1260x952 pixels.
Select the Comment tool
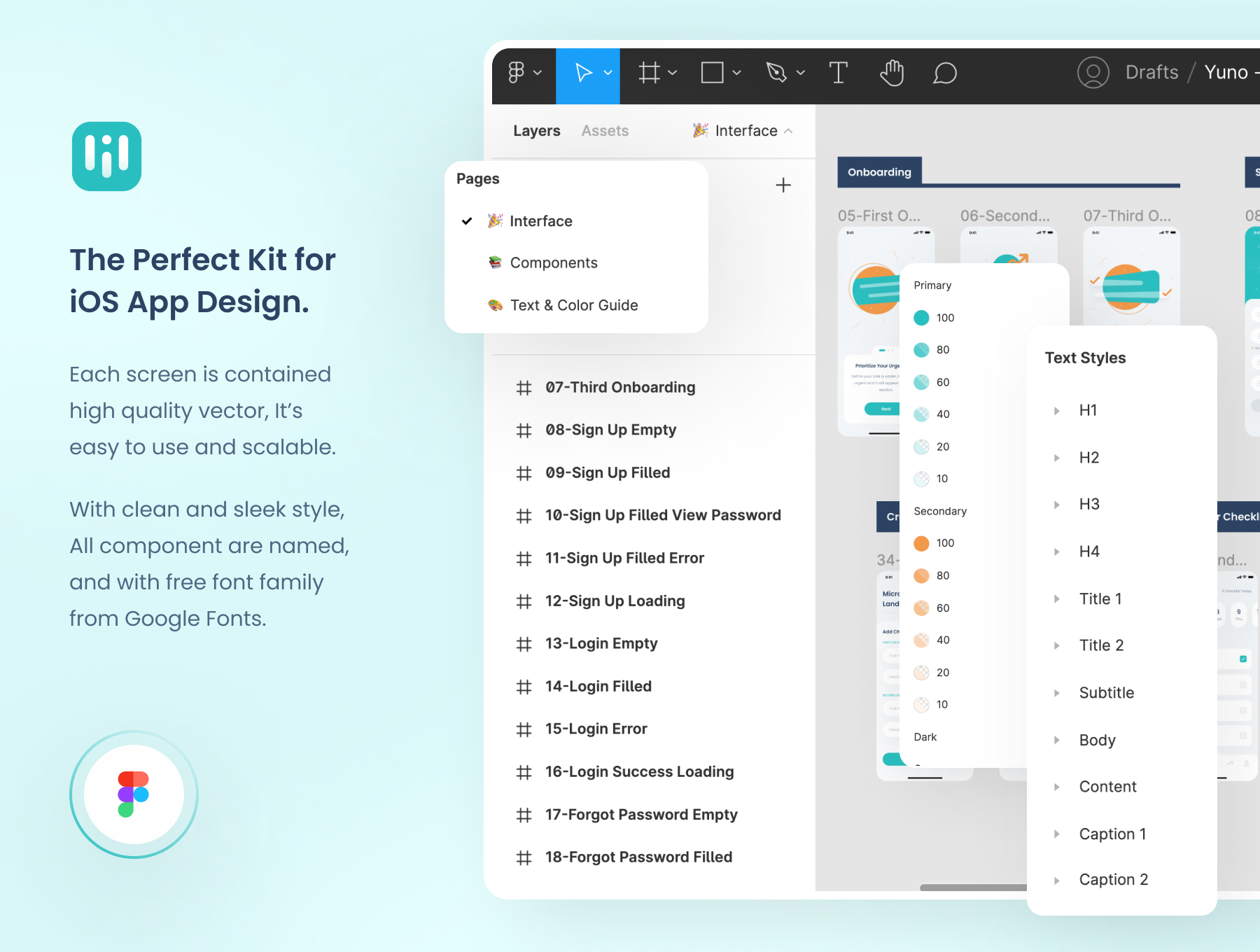click(944, 73)
